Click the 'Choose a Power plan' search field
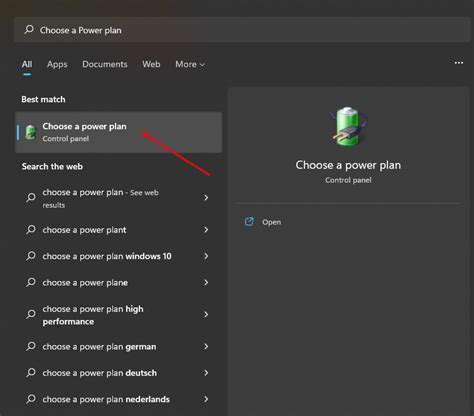This screenshot has width=474, height=416. click(242, 30)
